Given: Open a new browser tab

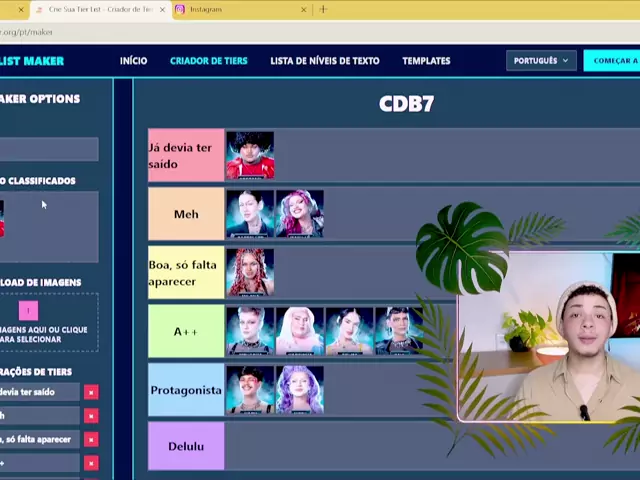Looking at the screenshot, I should click(323, 9).
